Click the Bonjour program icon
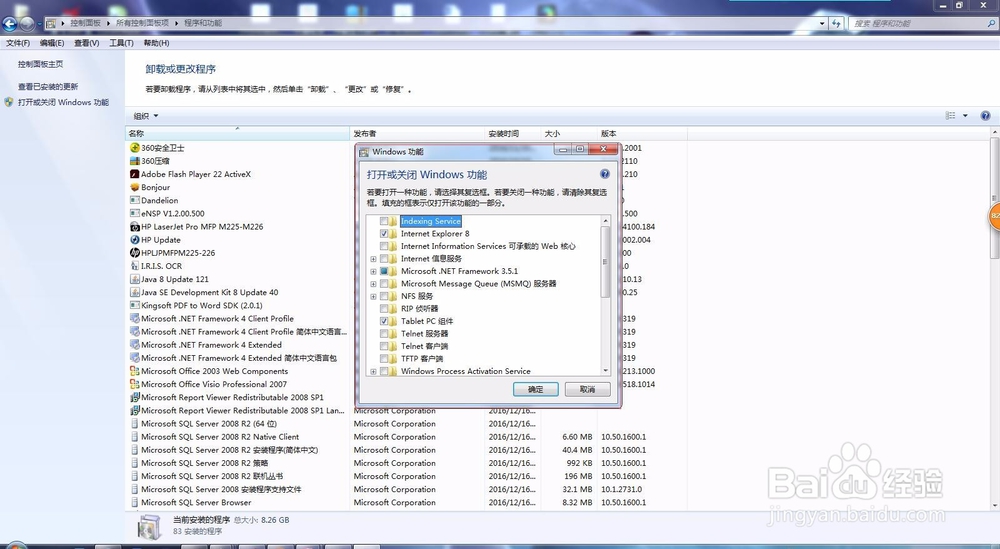This screenshot has width=1000, height=549. point(135,187)
